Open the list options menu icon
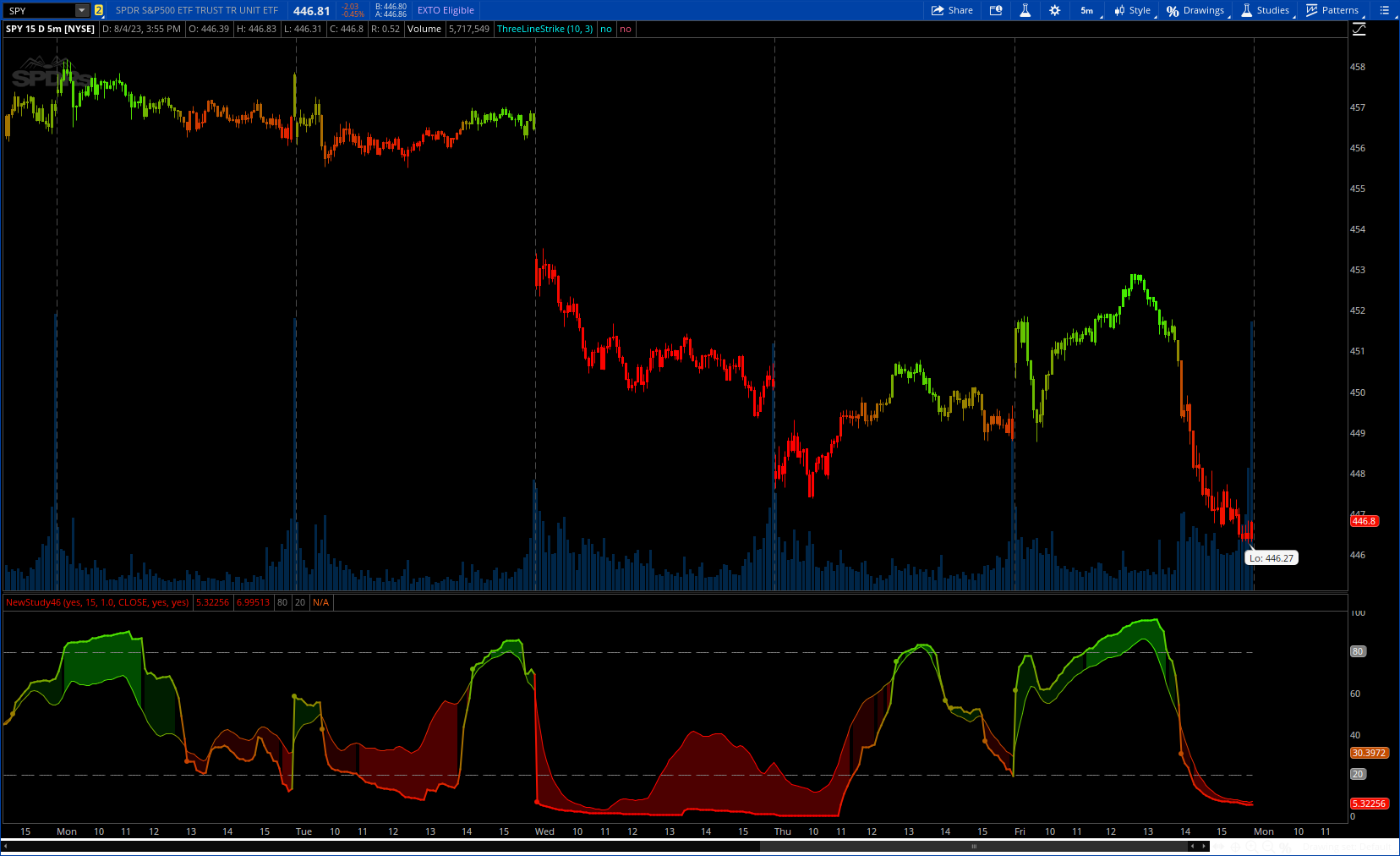This screenshot has width=1400, height=856. (1384, 10)
